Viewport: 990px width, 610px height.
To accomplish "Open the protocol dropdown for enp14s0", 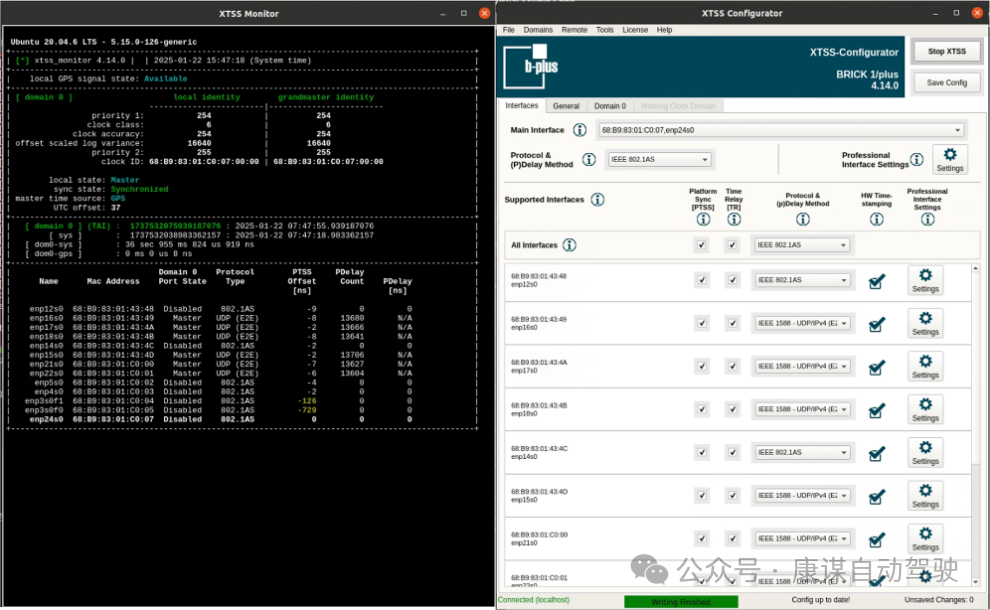I will [802, 453].
